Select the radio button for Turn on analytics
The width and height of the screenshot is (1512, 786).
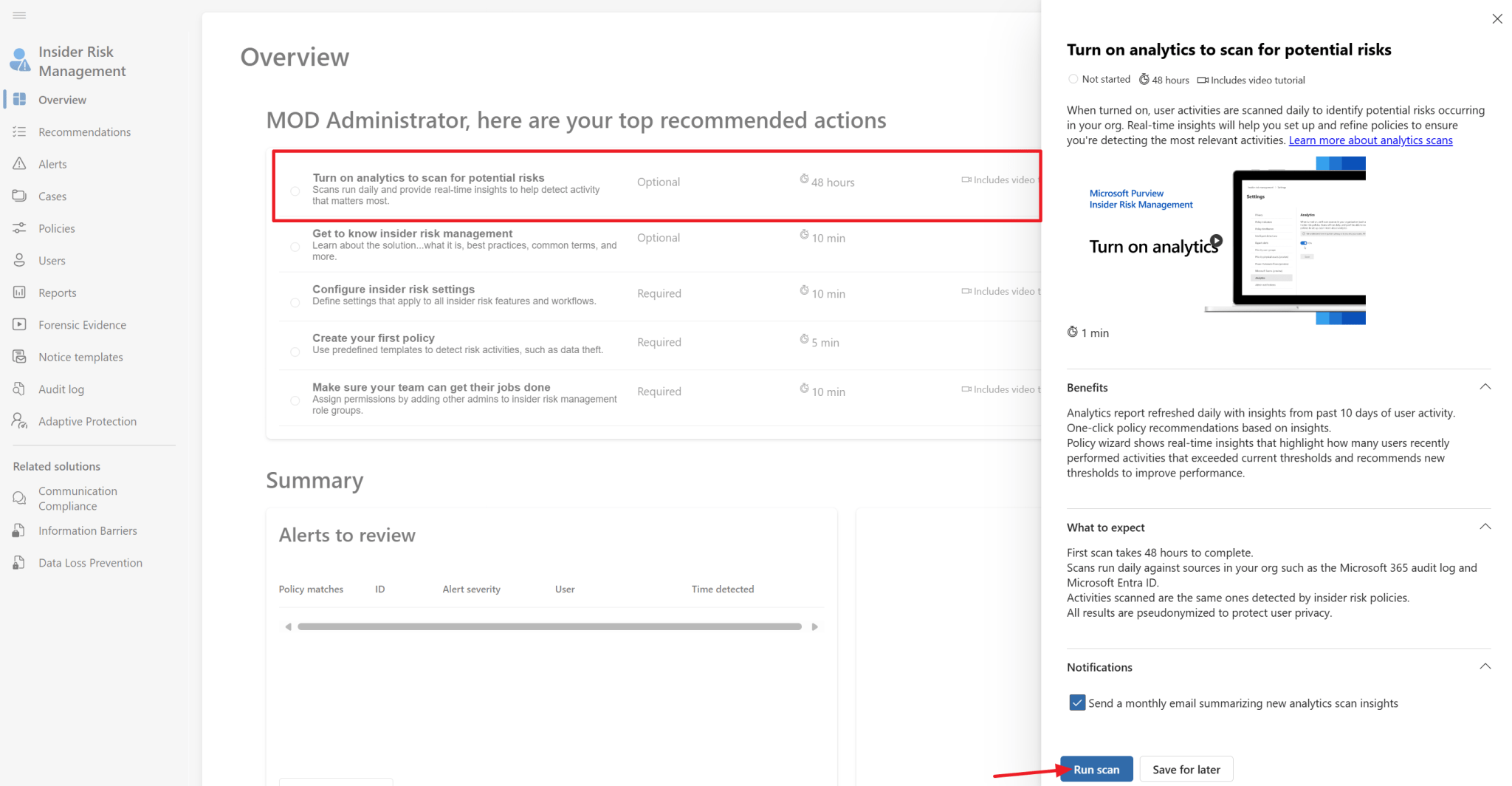coord(295,191)
